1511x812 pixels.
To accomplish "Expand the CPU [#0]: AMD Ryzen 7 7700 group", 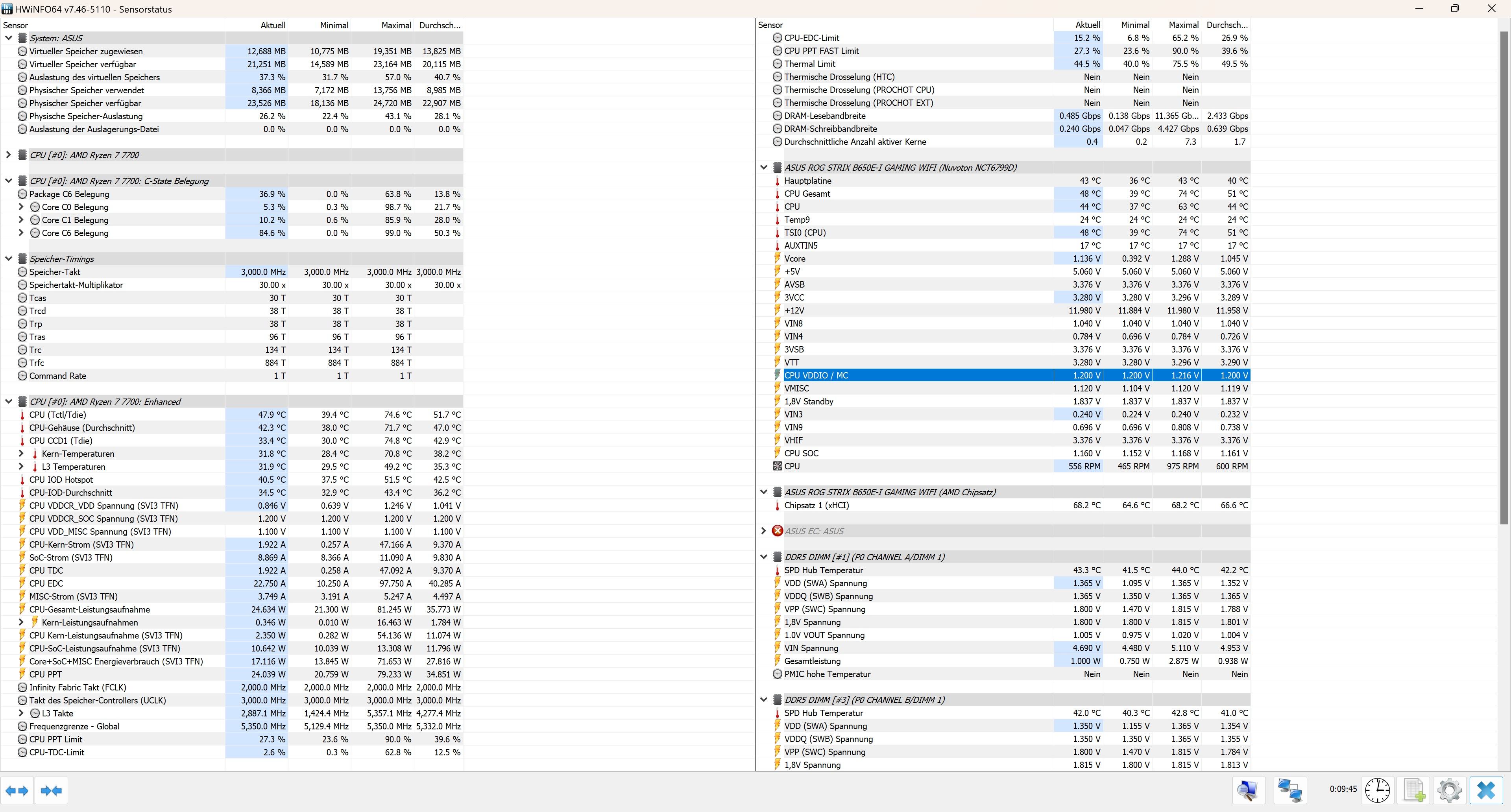I will point(8,155).
